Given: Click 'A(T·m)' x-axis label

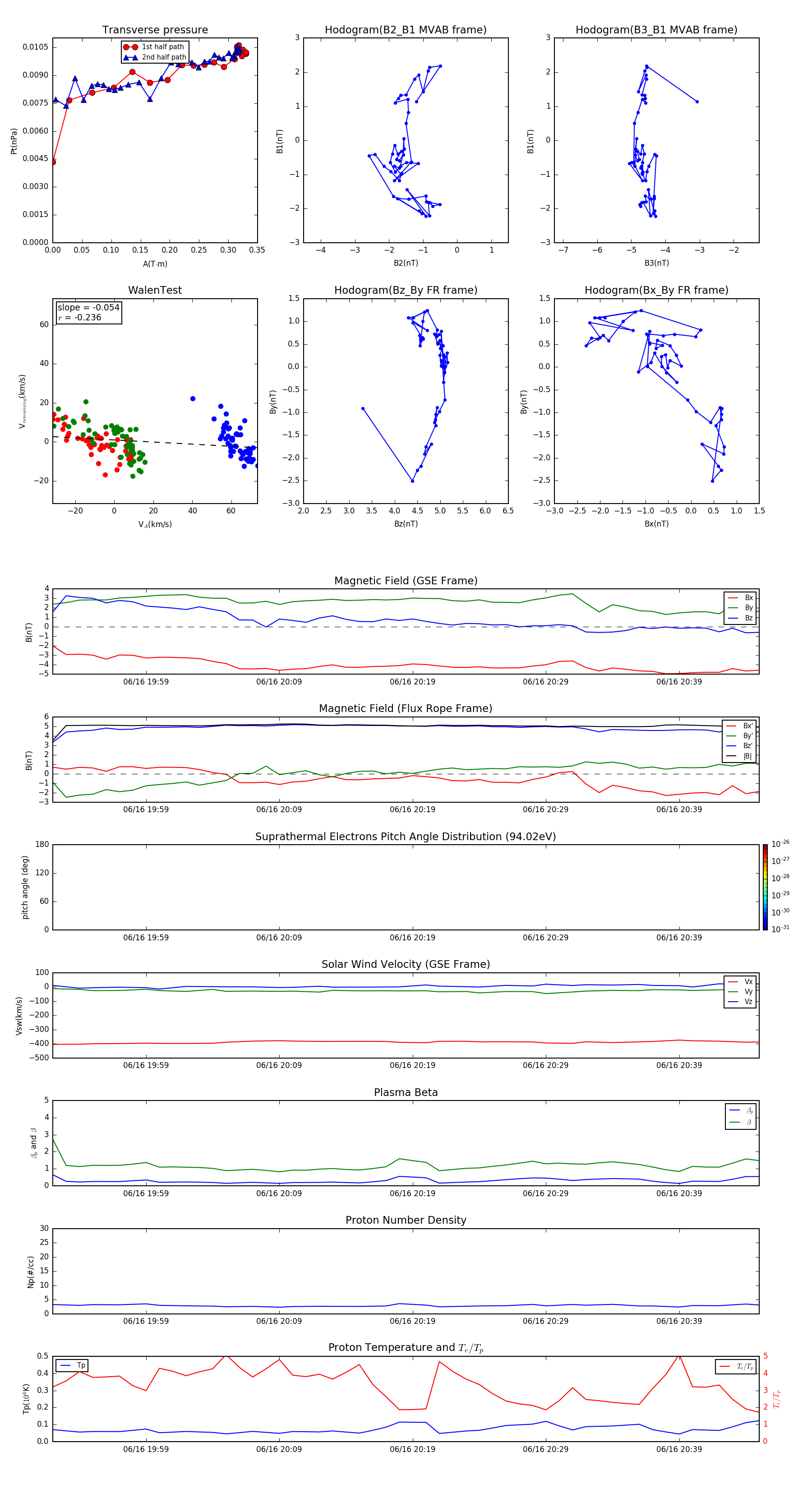Looking at the screenshot, I should click(155, 264).
